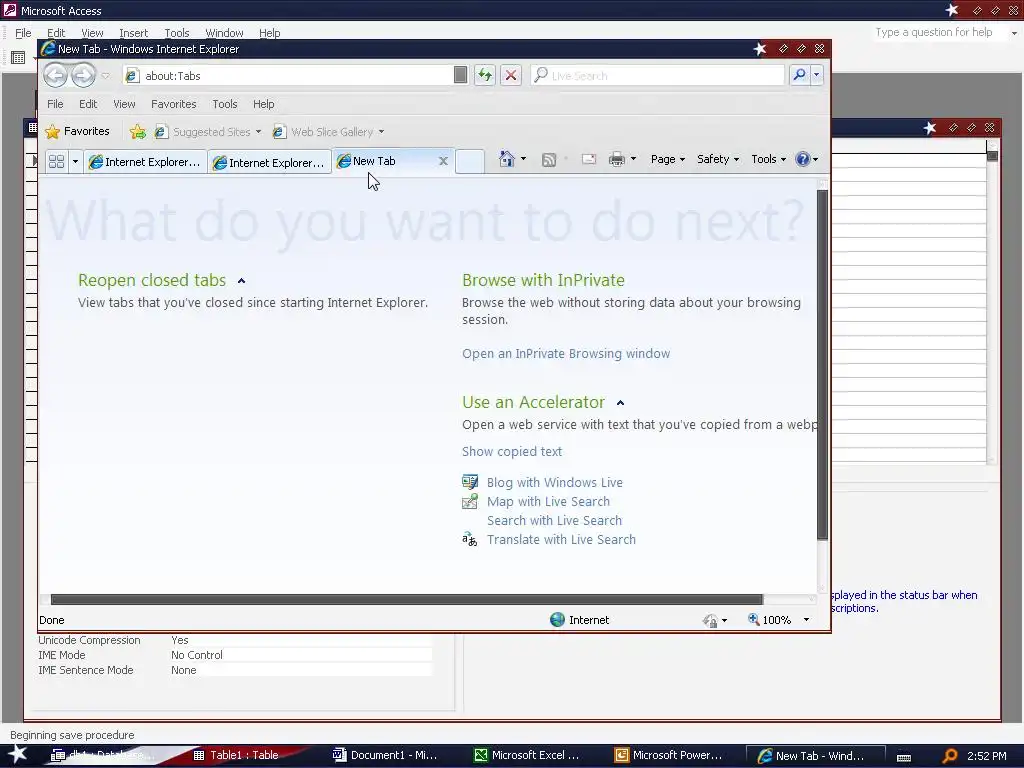Click the on-screen keyboard tray icon
This screenshot has width=1024, height=768.
(x=904, y=757)
